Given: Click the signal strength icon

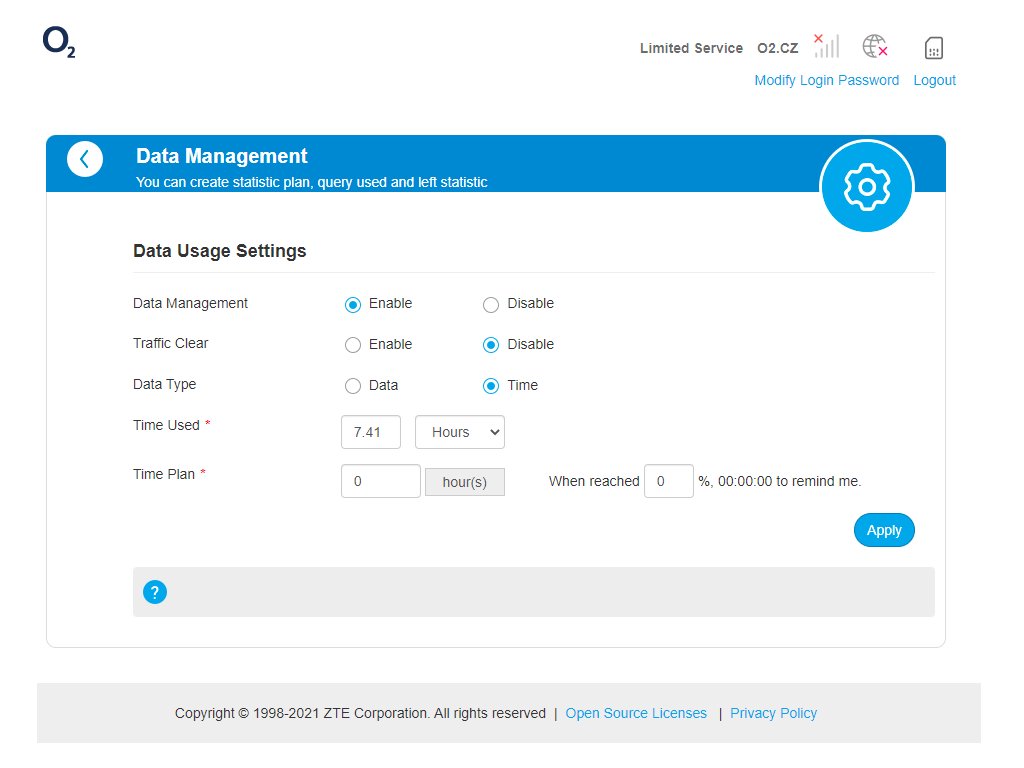Looking at the screenshot, I should tap(826, 46).
